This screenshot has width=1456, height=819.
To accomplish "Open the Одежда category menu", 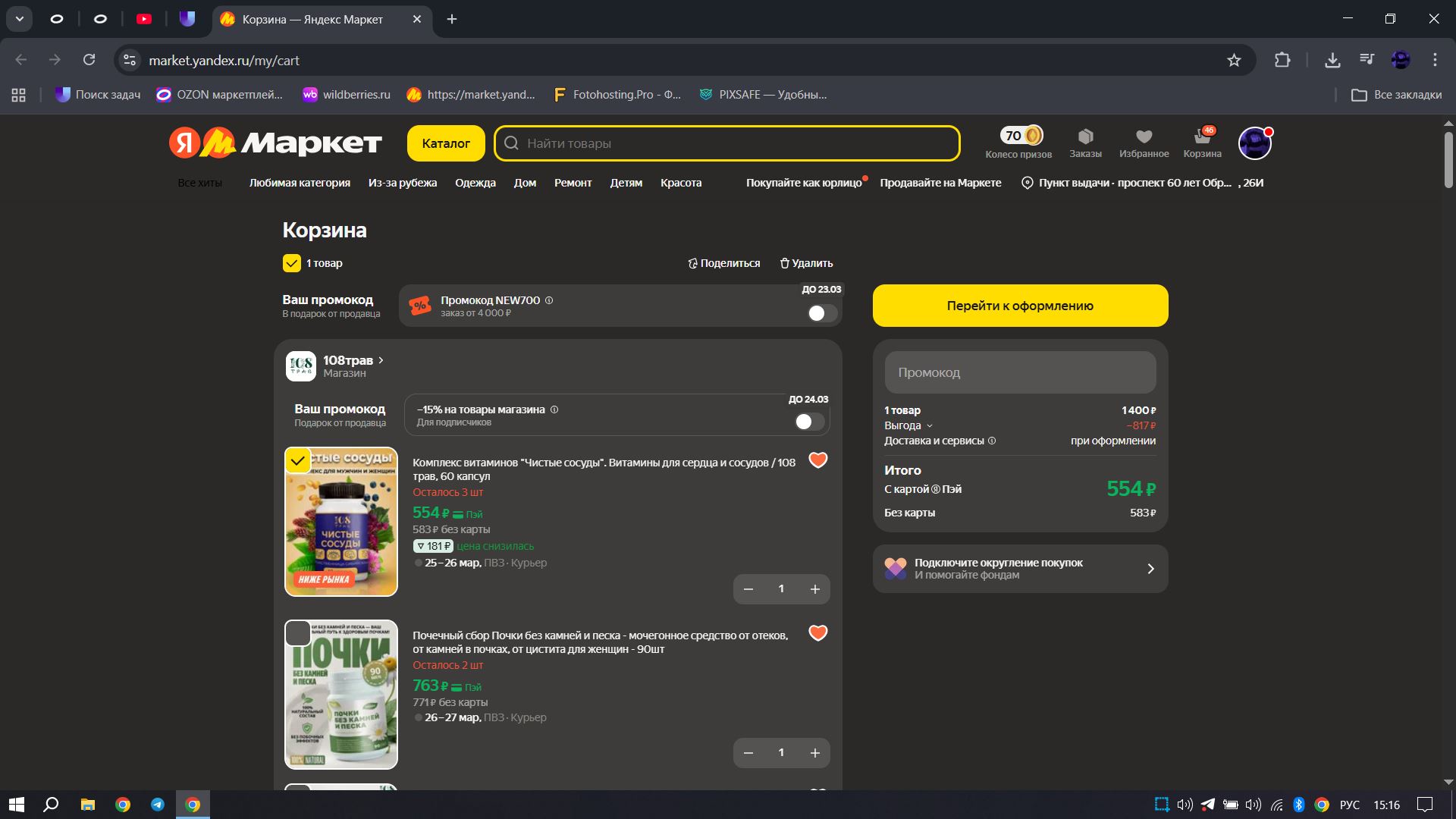I will click(475, 183).
